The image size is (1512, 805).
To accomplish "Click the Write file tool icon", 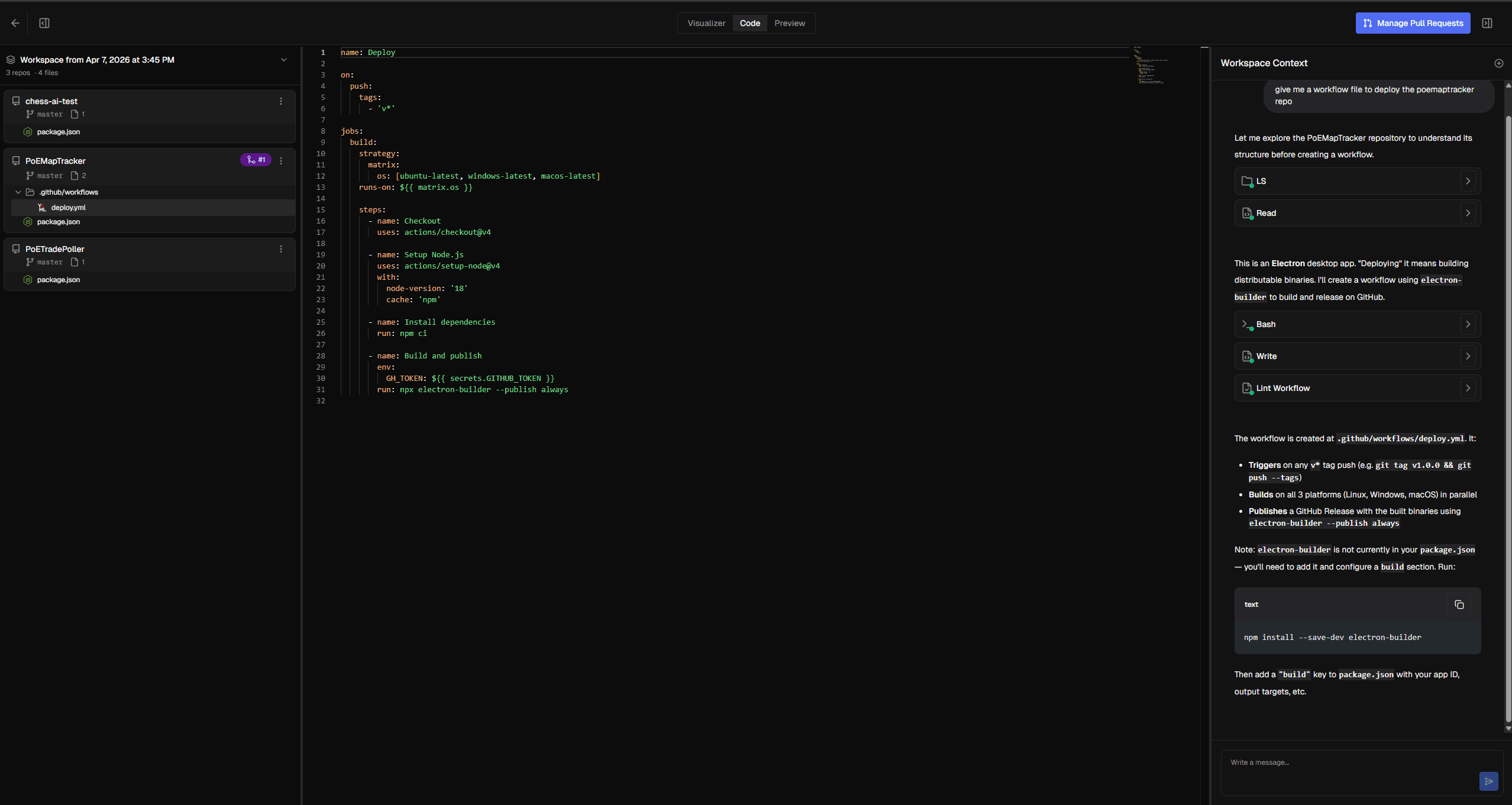I will click(1247, 356).
